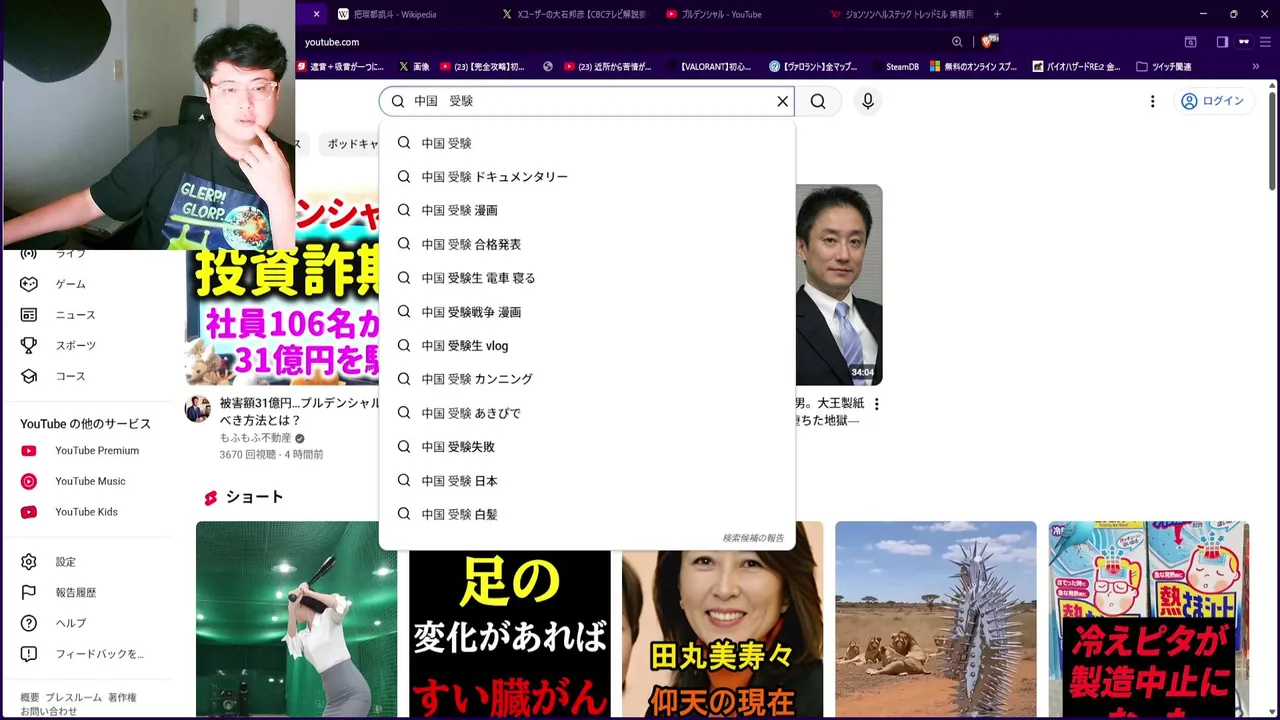Viewport: 1280px width, 720px height.
Task: Open the 【VALORANT】初心 bookmark
Action: [x=707, y=67]
